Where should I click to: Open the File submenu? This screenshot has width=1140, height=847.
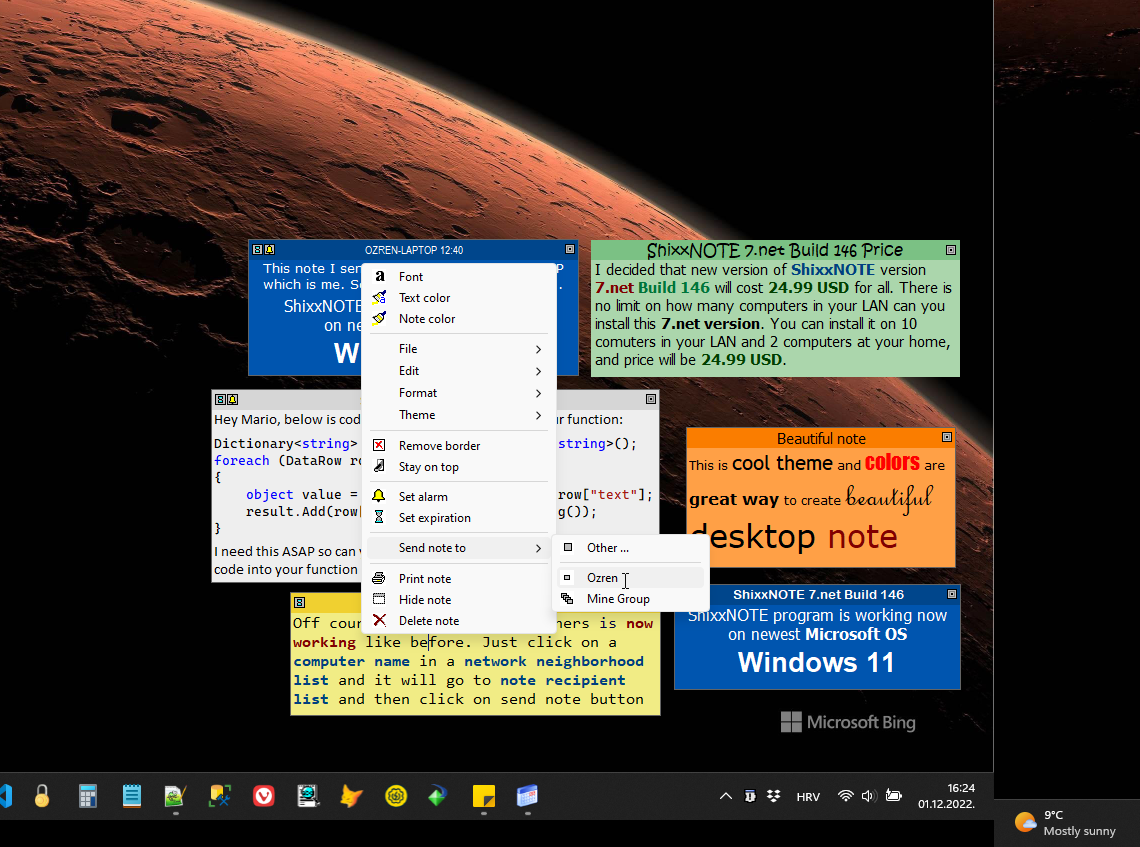pyautogui.click(x=458, y=349)
